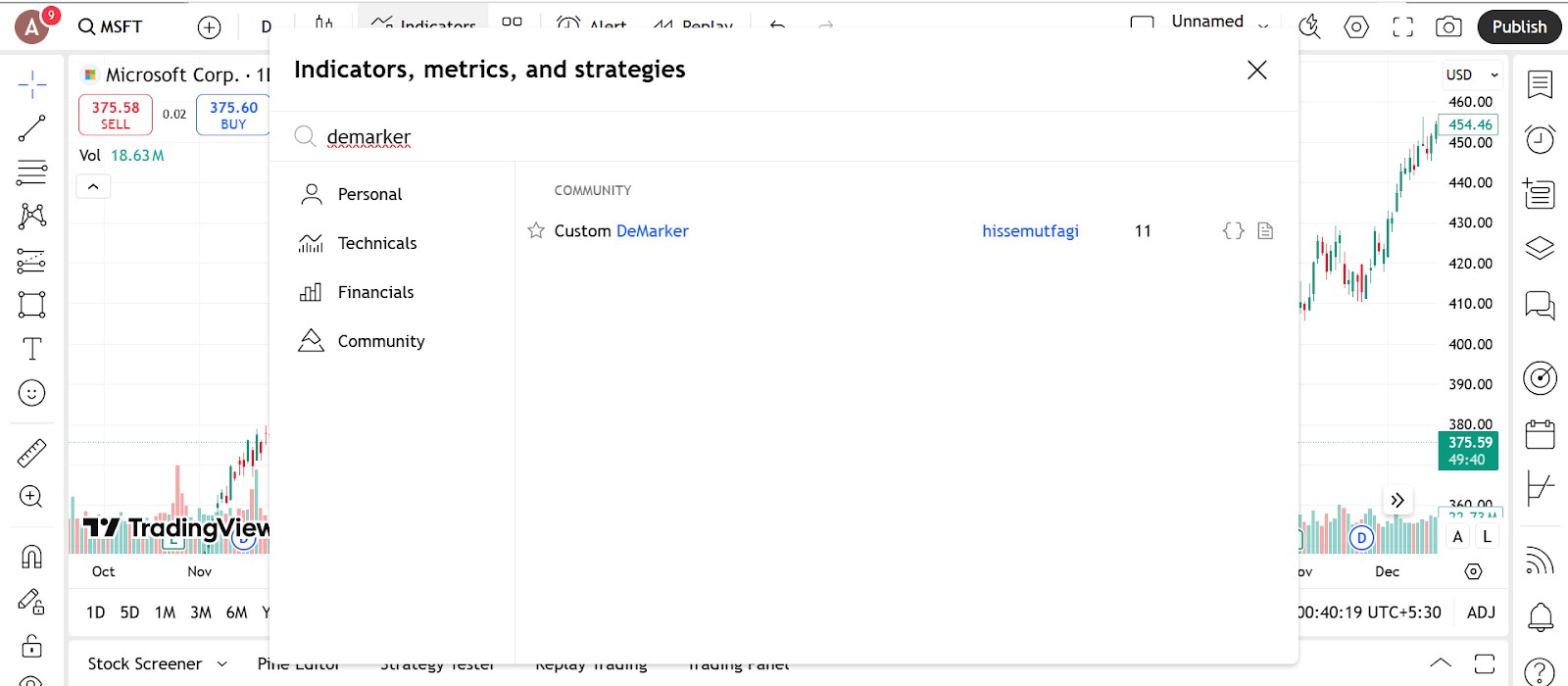Collapse the chart legend chevron
The width and height of the screenshot is (1568, 686).
(x=93, y=186)
